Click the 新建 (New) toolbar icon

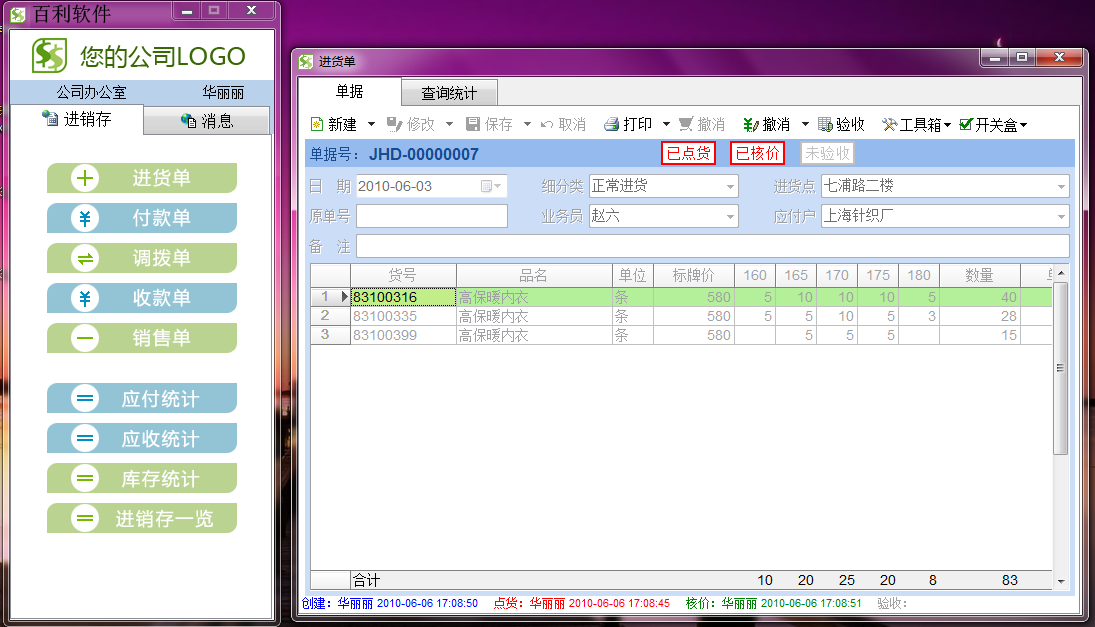[x=317, y=125]
